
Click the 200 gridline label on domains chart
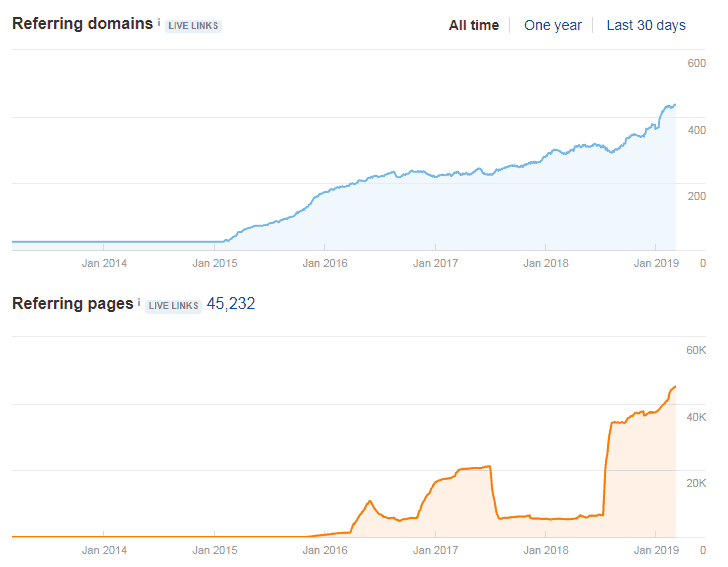pyautogui.click(x=696, y=196)
